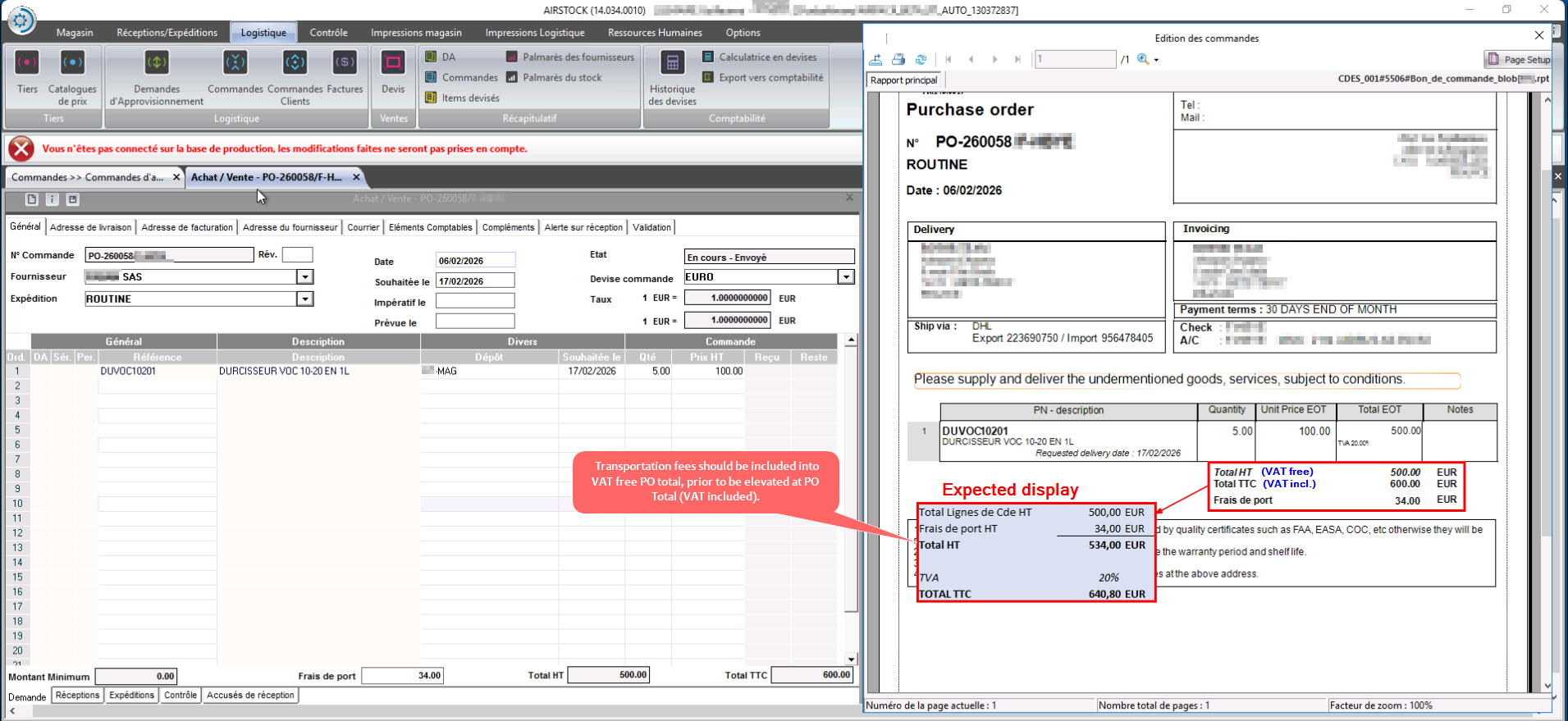This screenshot has height=721, width=1568.
Task: Refresh the report preview
Action: tap(921, 60)
